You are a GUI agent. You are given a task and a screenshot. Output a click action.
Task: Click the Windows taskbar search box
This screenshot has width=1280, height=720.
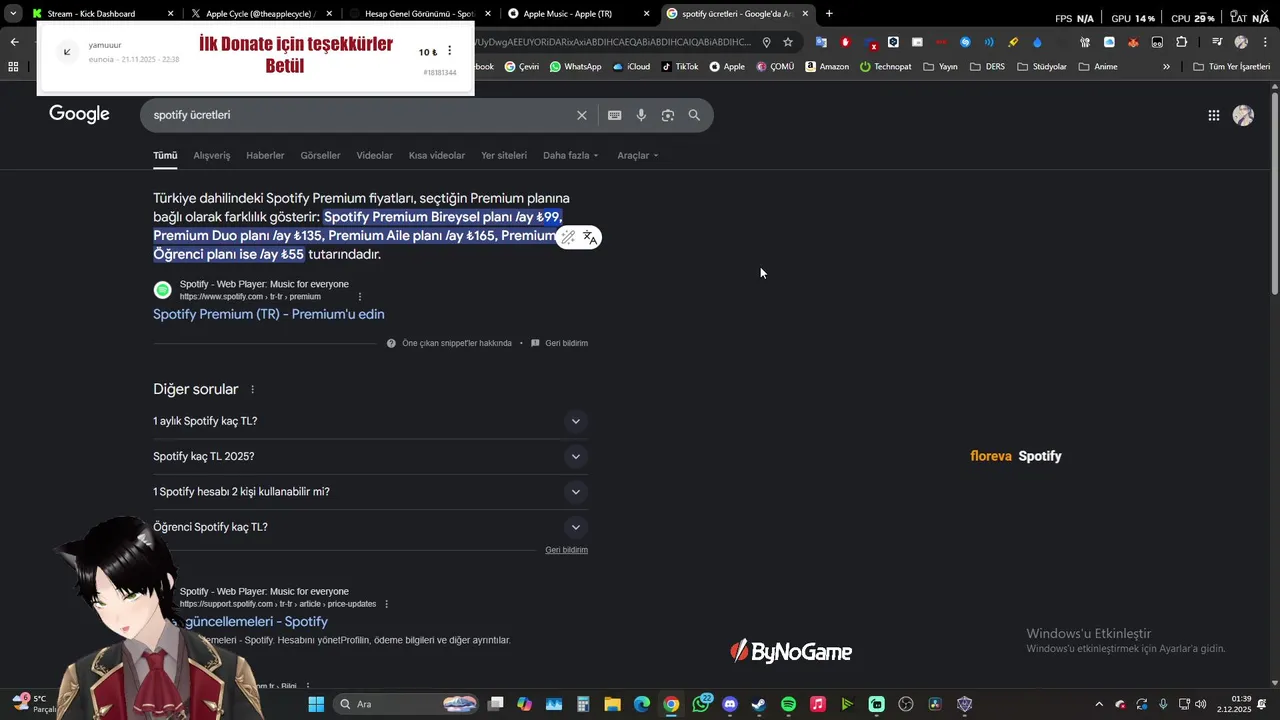coord(408,704)
